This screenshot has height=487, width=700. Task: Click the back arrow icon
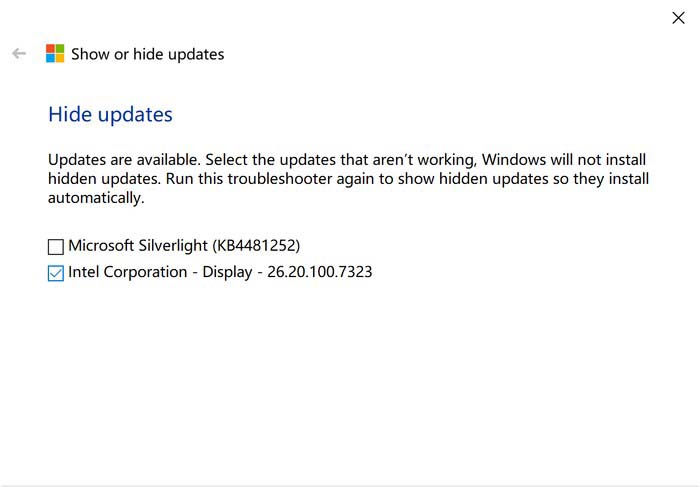(19, 54)
